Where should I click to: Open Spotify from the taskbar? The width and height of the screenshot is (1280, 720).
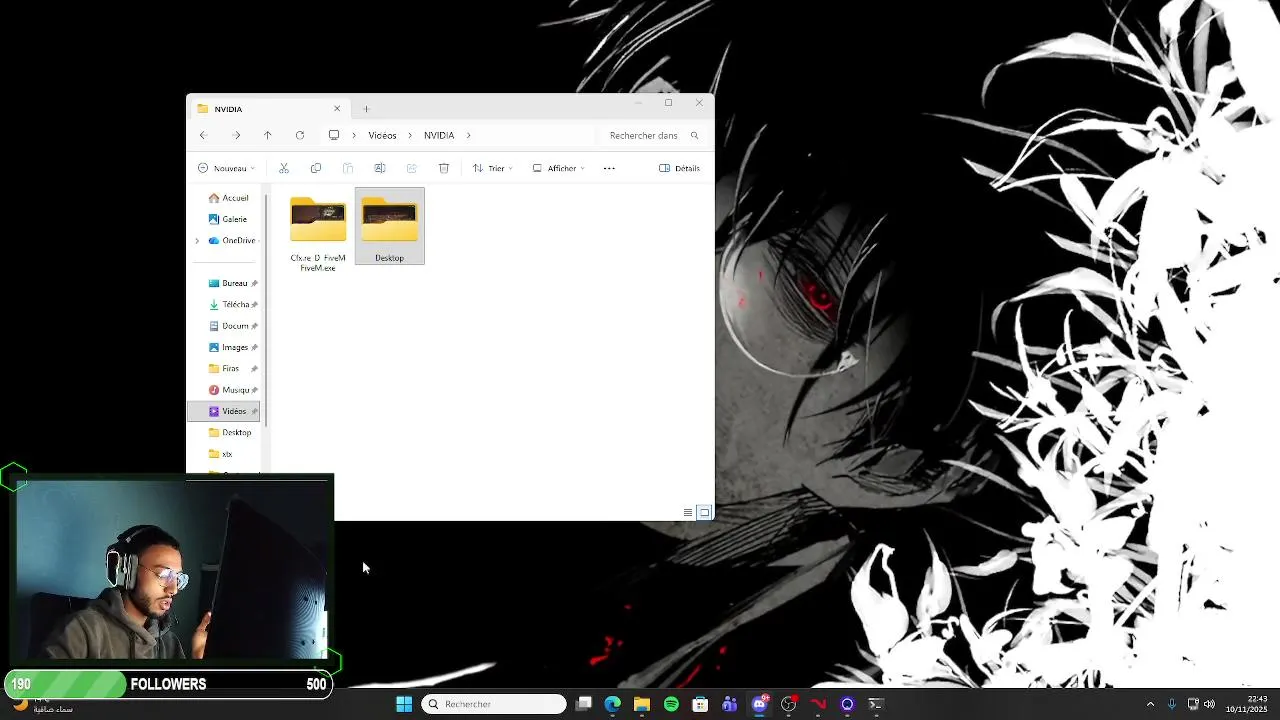click(671, 704)
